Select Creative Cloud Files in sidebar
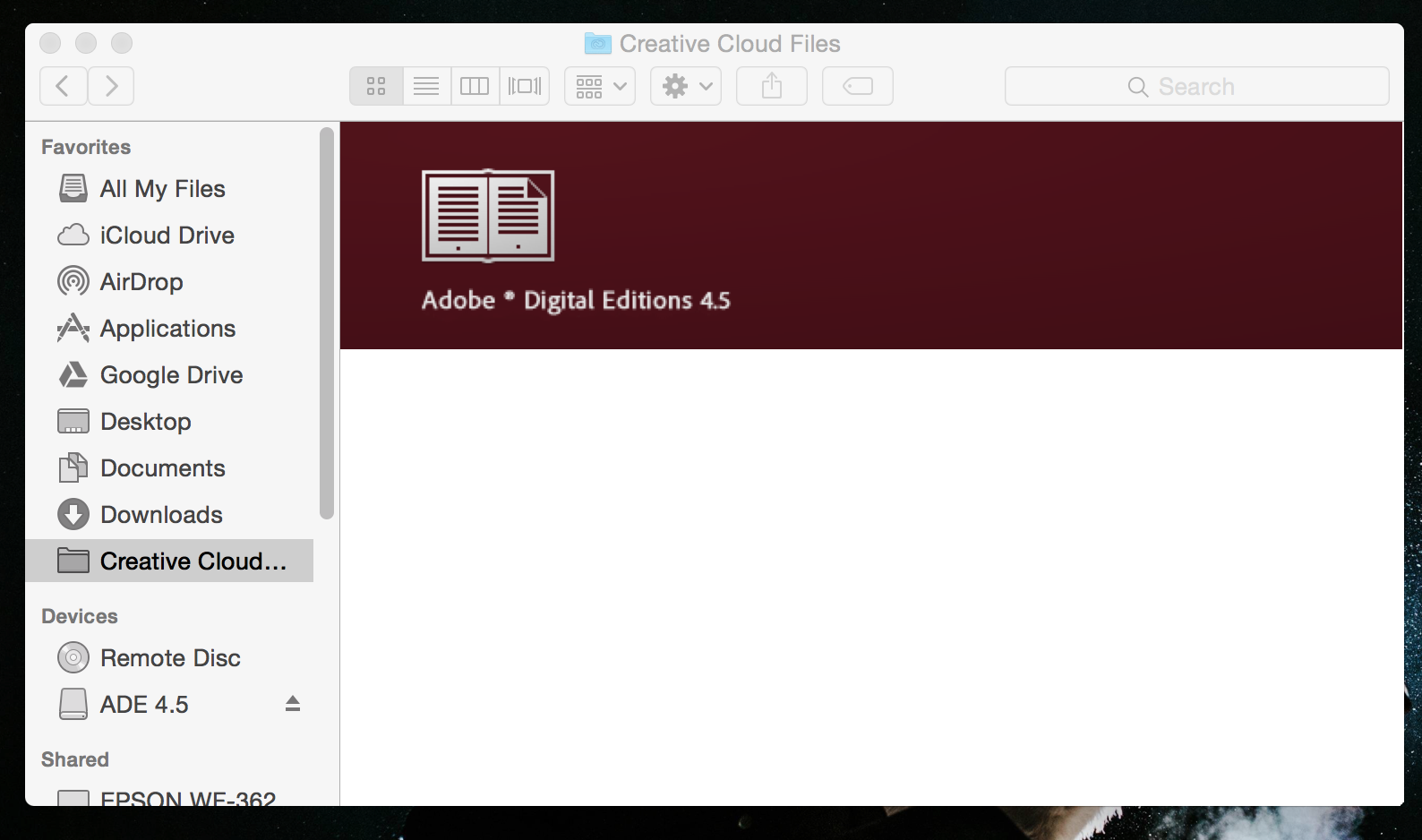Viewport: 1422px width, 840px height. coord(170,561)
